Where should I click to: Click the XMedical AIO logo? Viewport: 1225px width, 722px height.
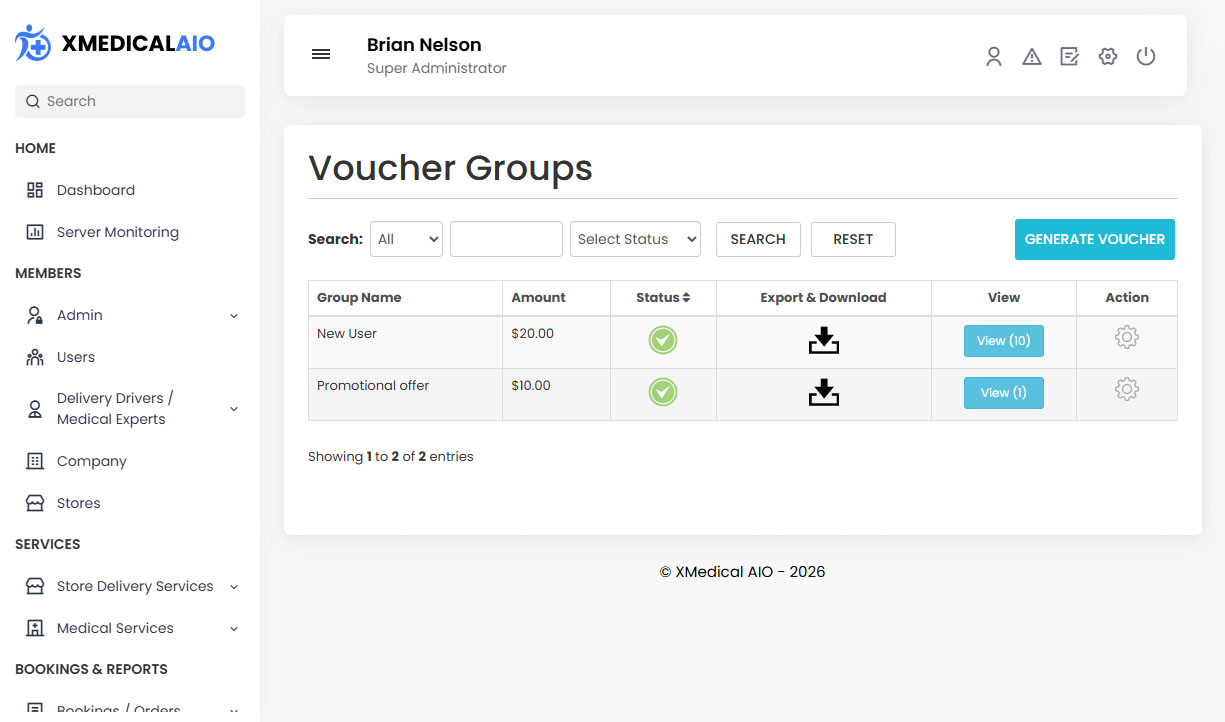[x=113, y=42]
